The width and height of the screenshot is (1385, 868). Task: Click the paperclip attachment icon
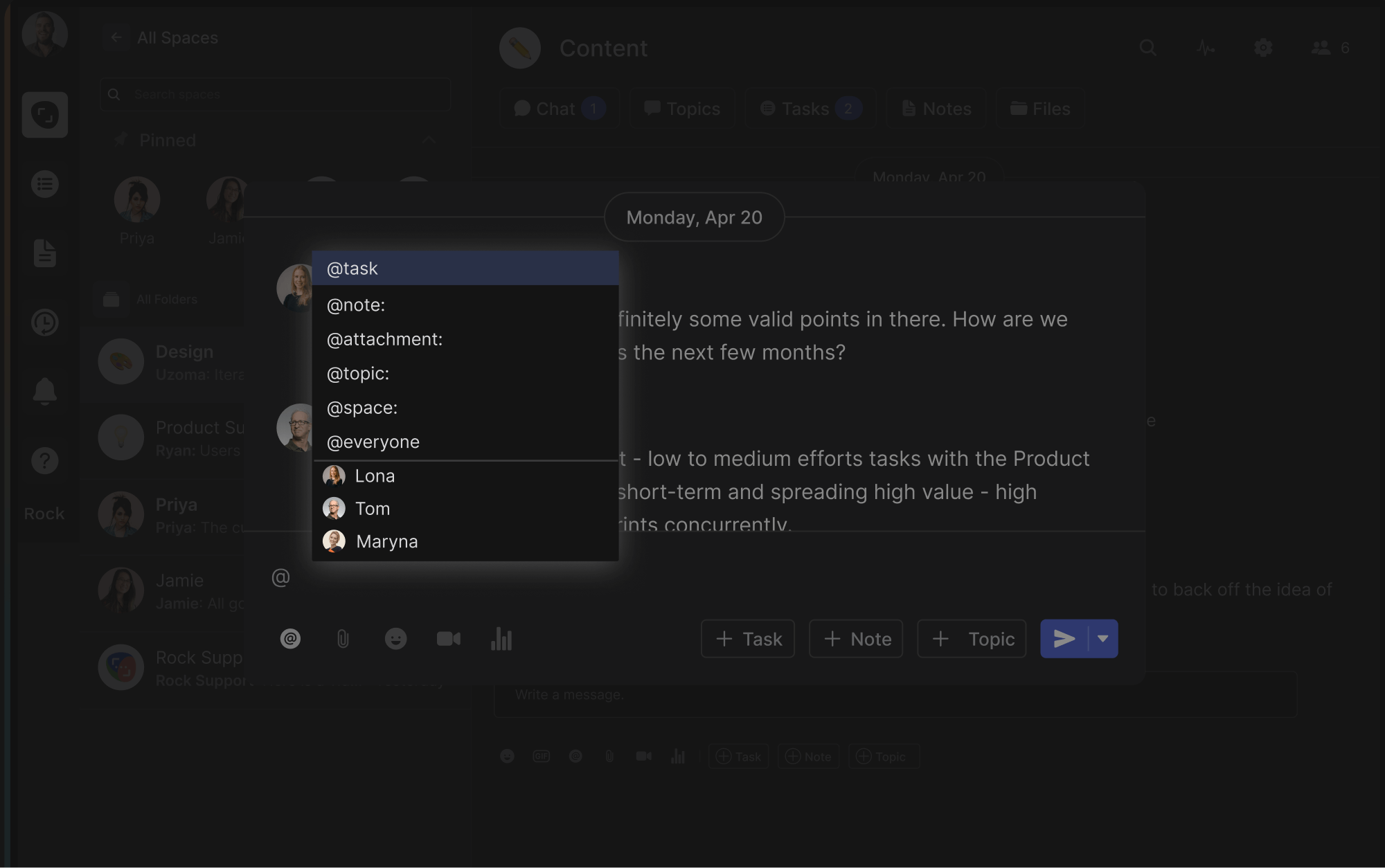pyautogui.click(x=343, y=638)
